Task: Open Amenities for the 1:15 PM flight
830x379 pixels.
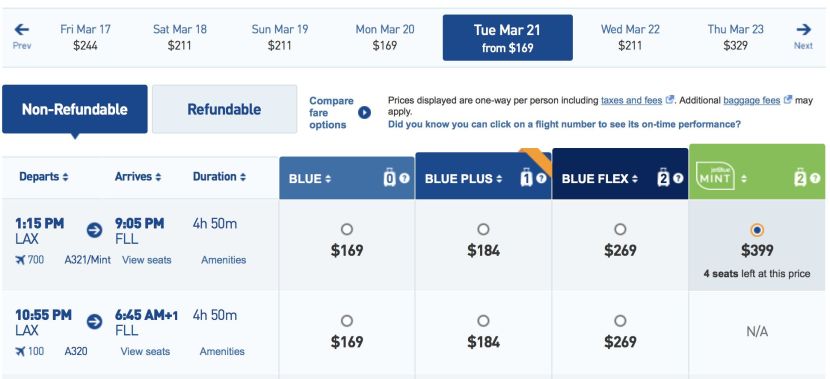Action: point(223,260)
